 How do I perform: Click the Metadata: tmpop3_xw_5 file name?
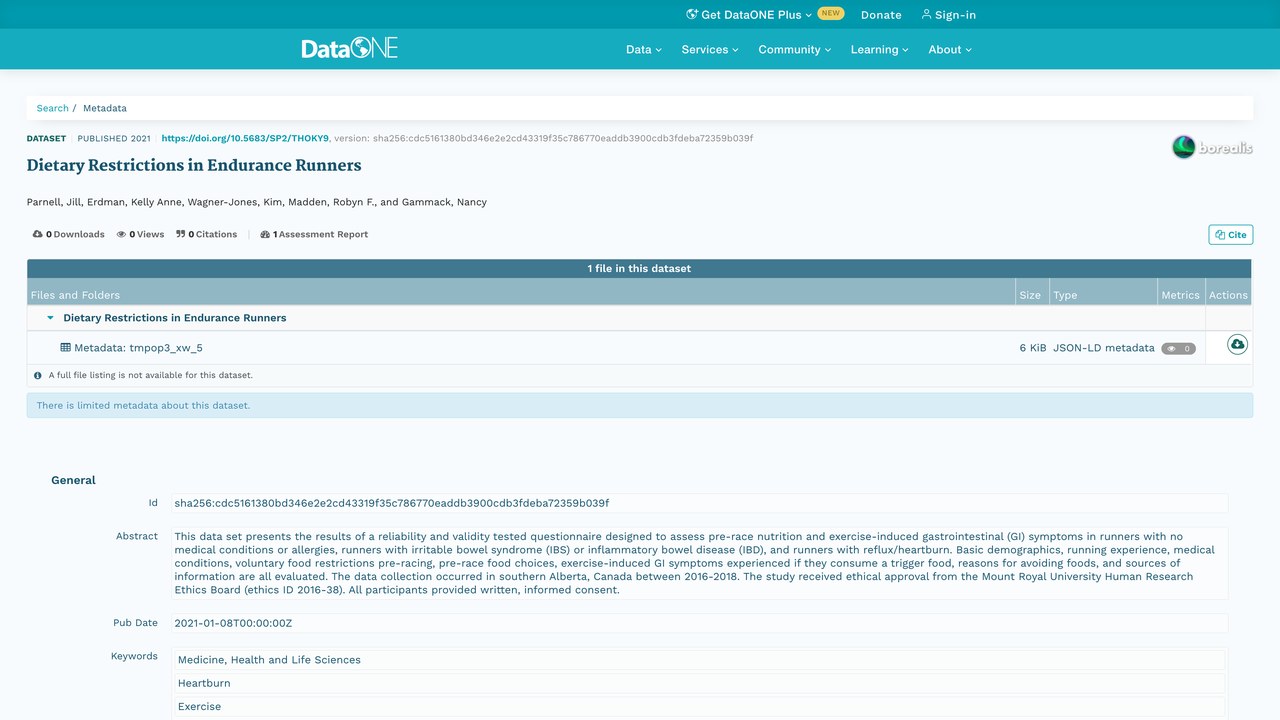(x=138, y=348)
